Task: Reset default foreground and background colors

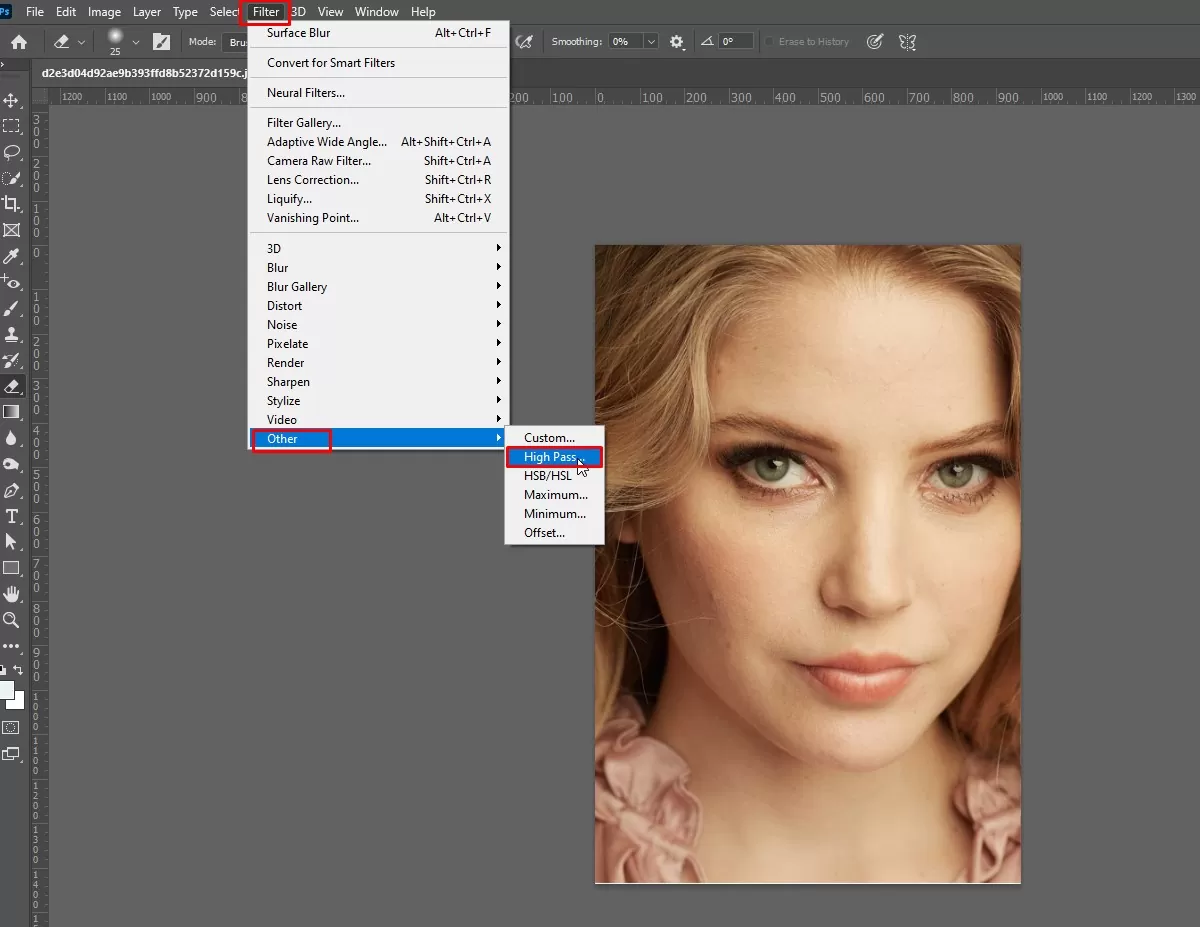Action: point(3,670)
